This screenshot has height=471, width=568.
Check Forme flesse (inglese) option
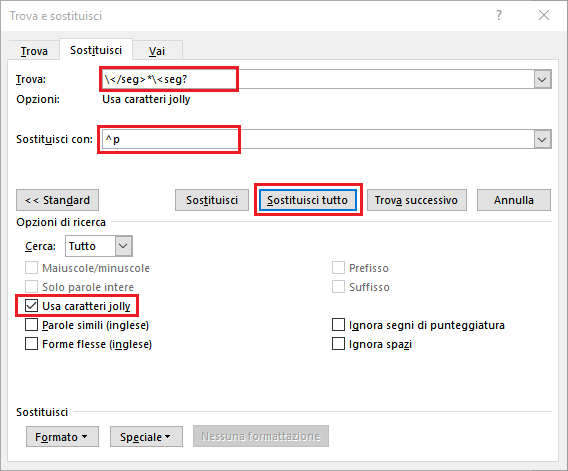32,343
